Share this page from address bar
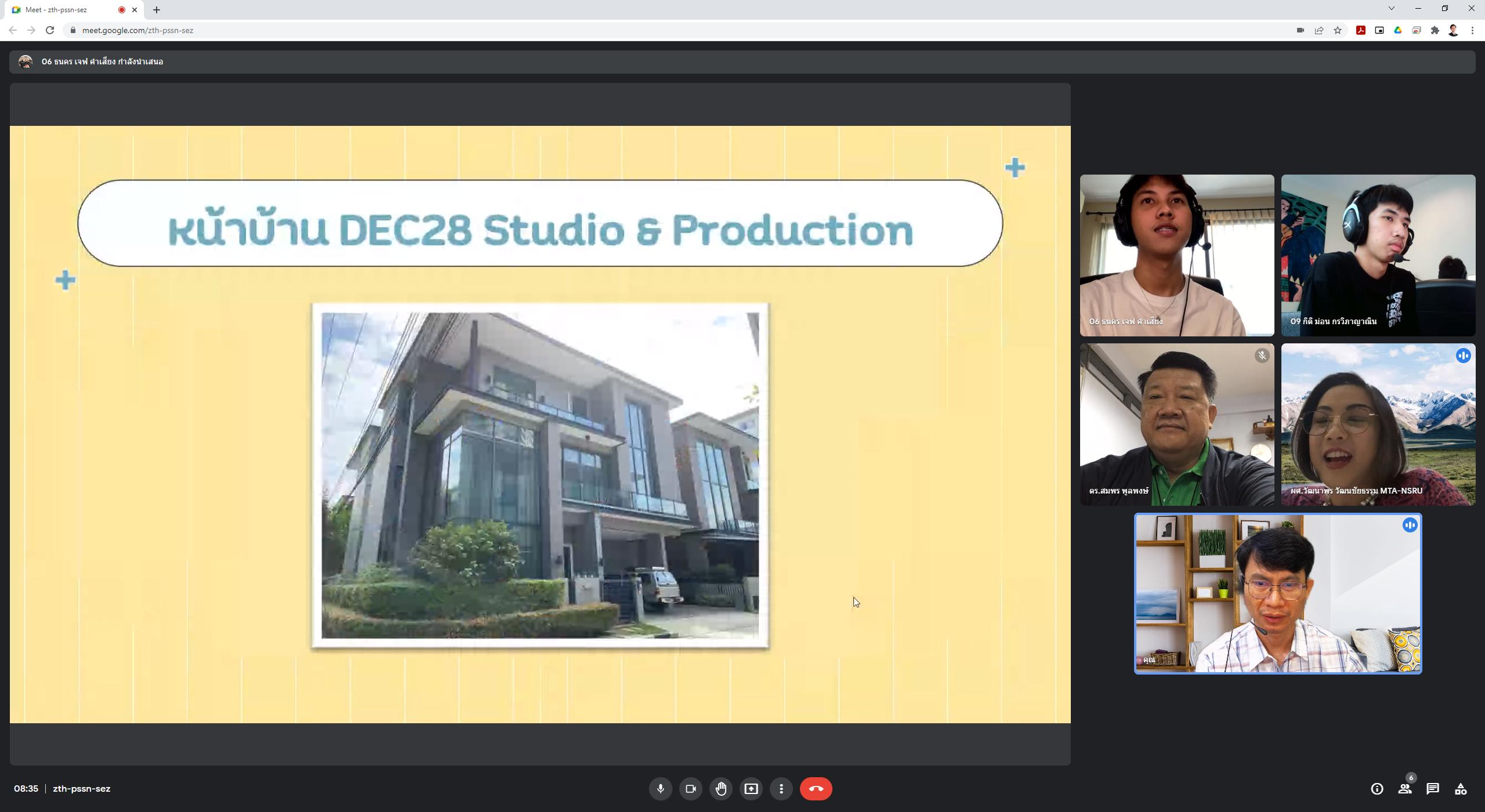This screenshot has width=1485, height=812. pos(1319,30)
